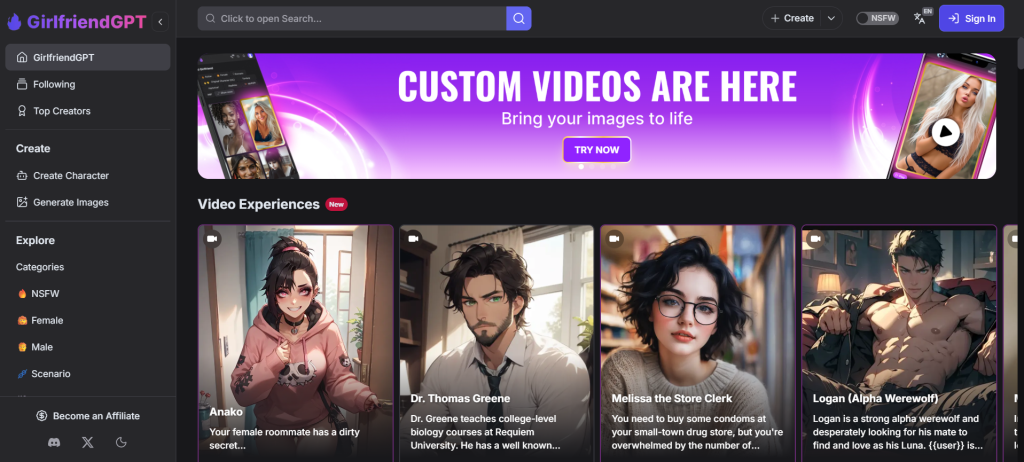This screenshot has width=1024, height=462.
Task: Click the Video Experiences heading
Action: point(259,205)
